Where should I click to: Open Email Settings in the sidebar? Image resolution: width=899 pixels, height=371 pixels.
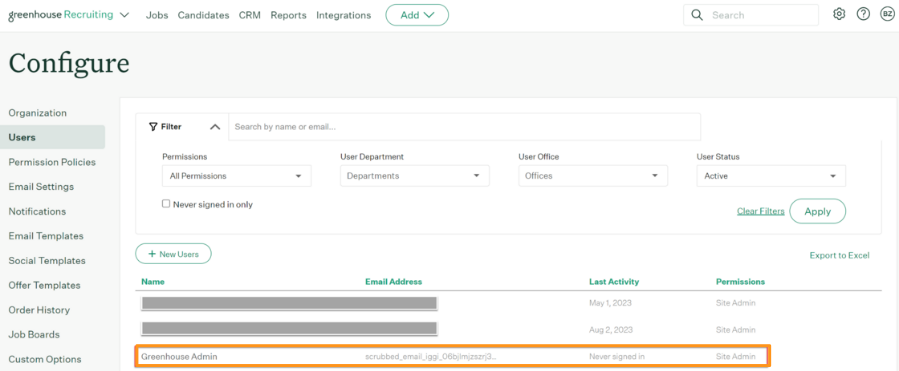click(x=41, y=186)
